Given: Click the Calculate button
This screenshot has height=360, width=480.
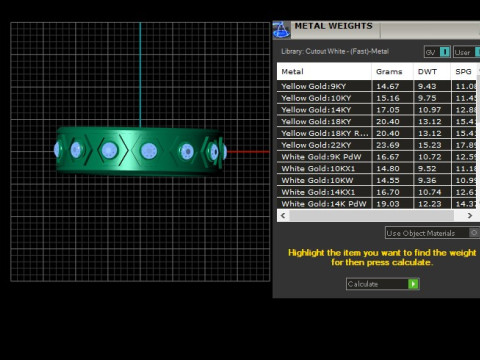Looking at the screenshot, I should [382, 284].
